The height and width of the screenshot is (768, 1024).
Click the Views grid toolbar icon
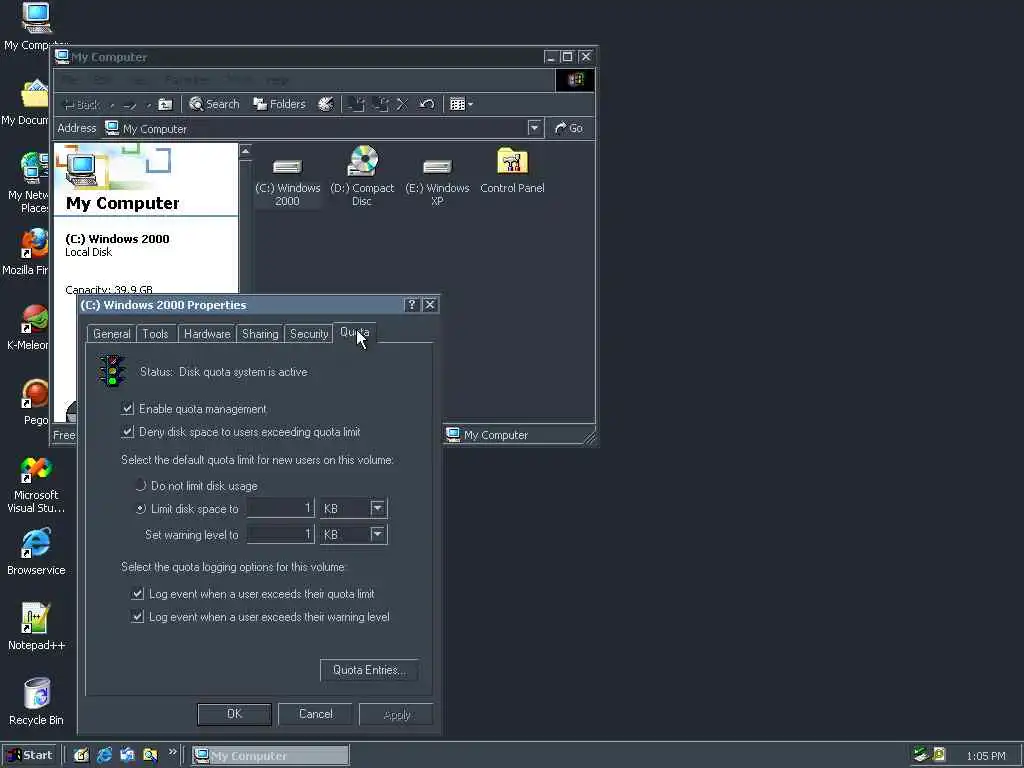tap(457, 104)
